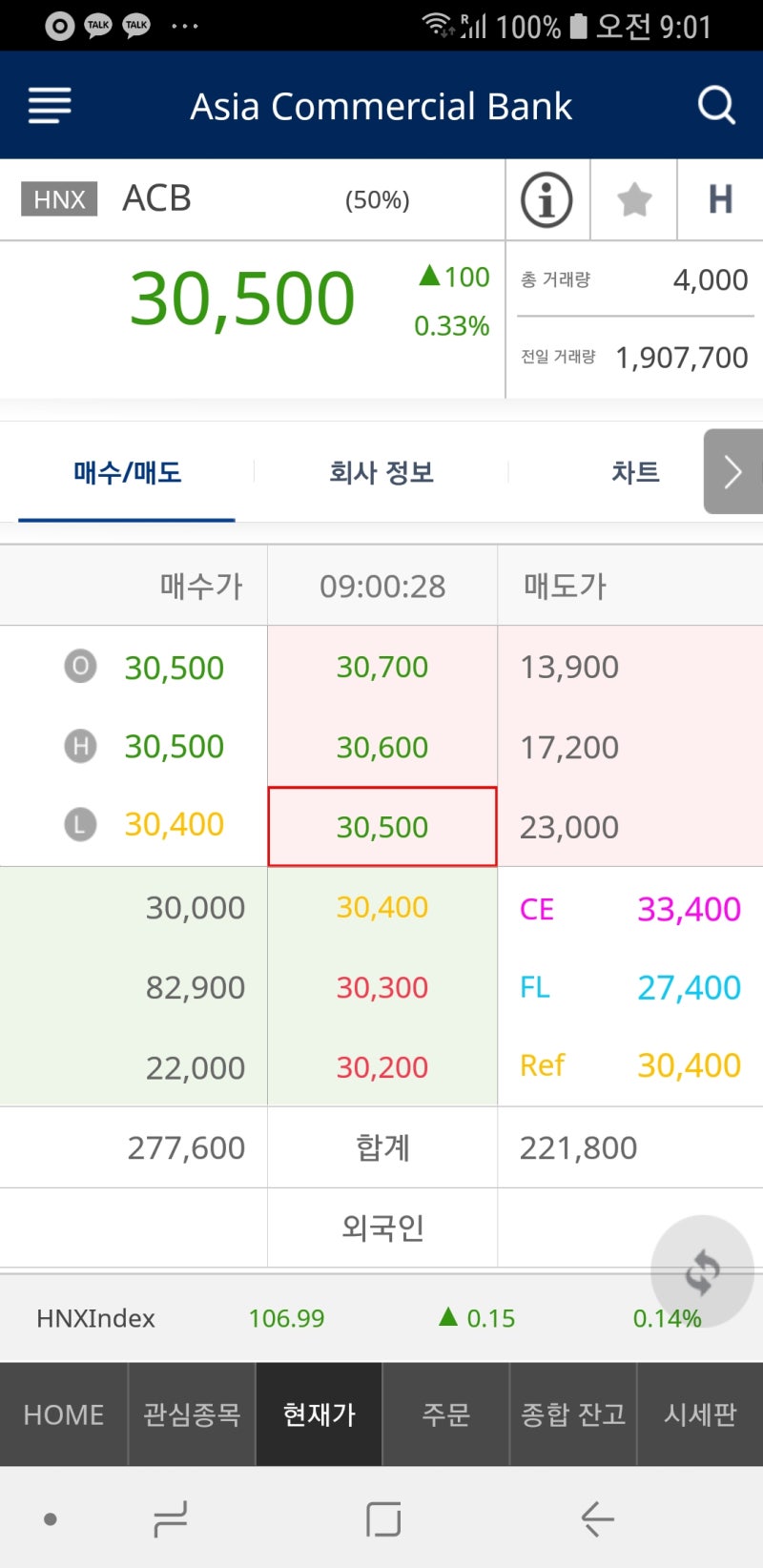Go to HOME via bottom bar button
The height and width of the screenshot is (1568, 763).
pos(63,1414)
